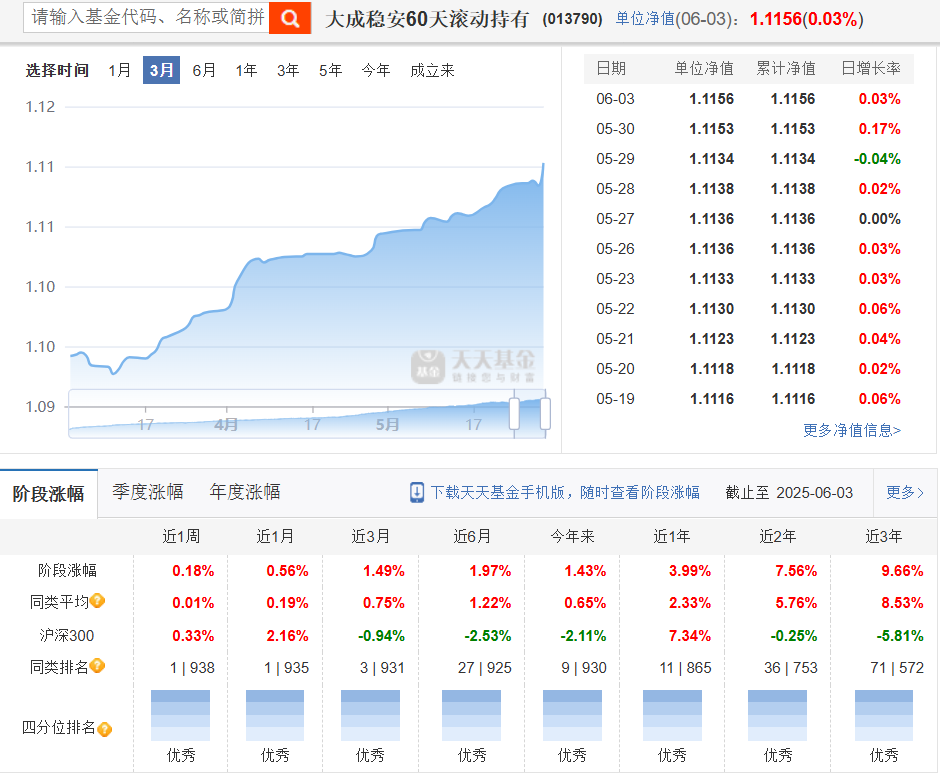
Task: Click the fund code search input field
Action: click(x=146, y=17)
